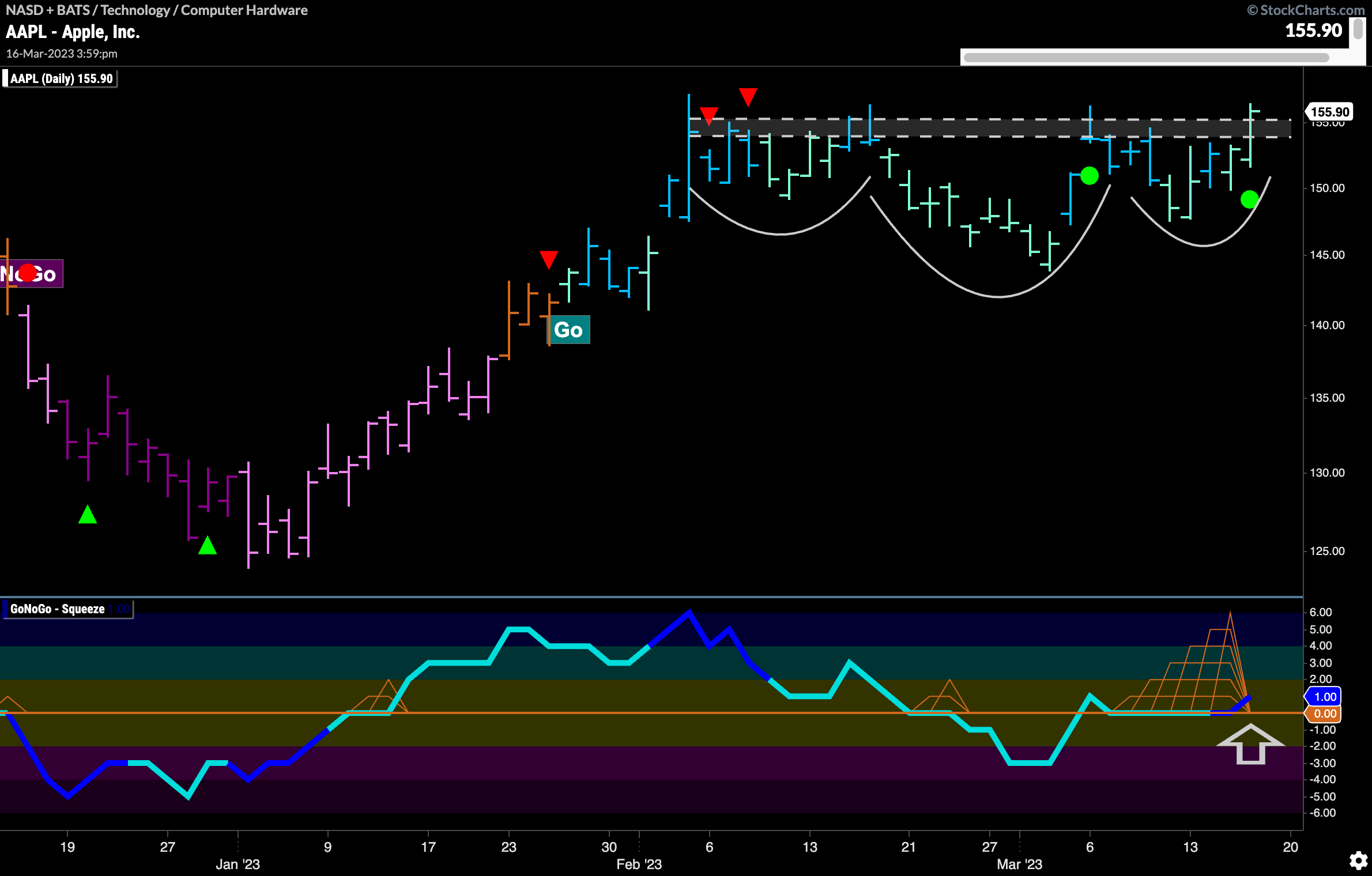1372x876 pixels.
Task: Click the 135.00 price axis label
Action: tap(1327, 398)
